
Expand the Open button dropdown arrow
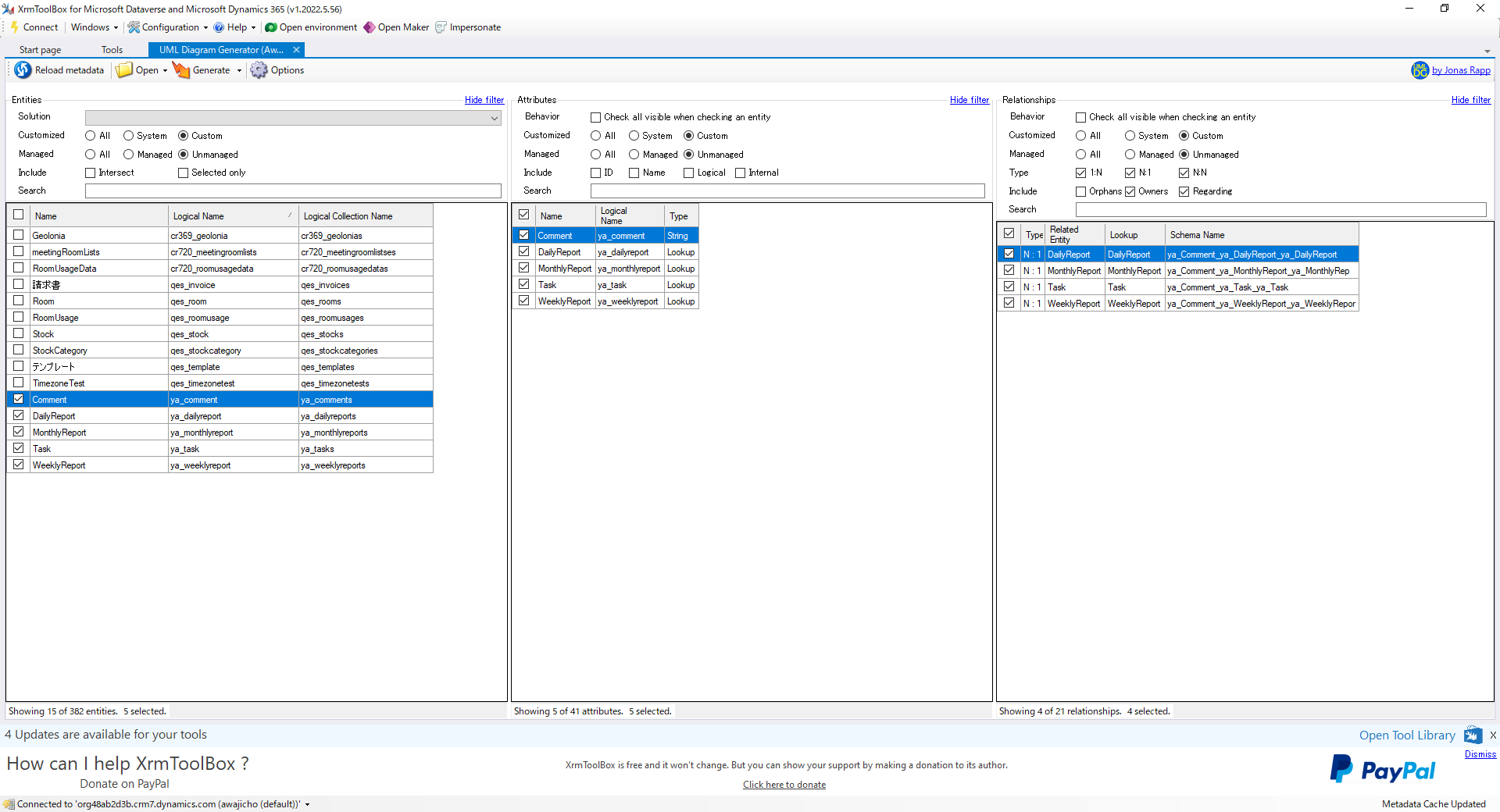[165, 71]
